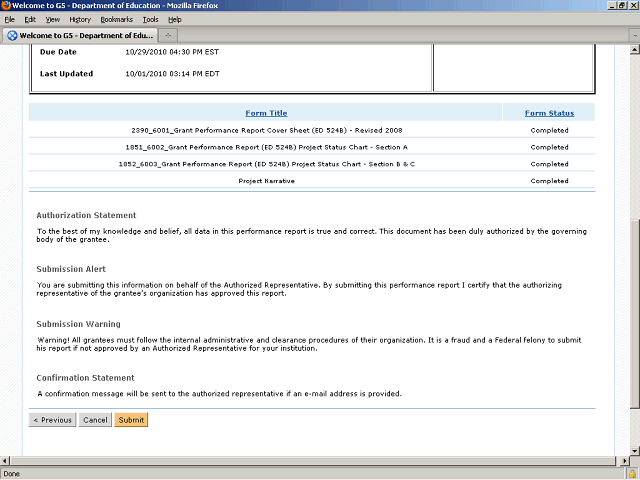
Task: Click the Completed status for Section A
Action: [549, 147]
